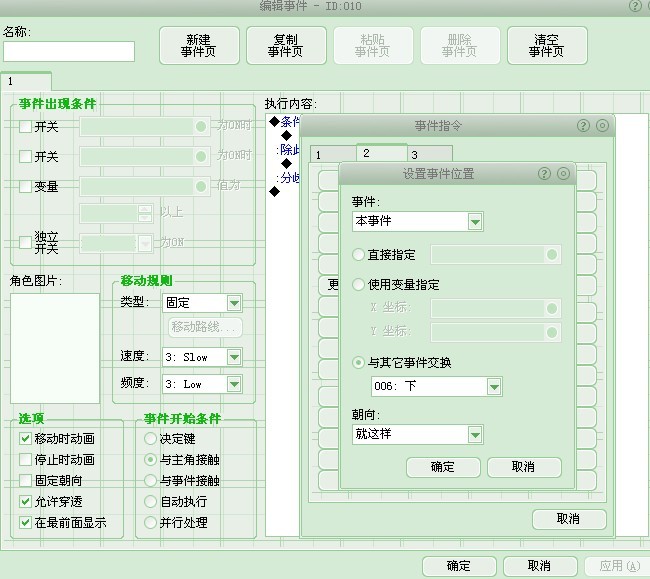Select 与其它事件交换 radio option
The width and height of the screenshot is (650, 579).
tap(358, 363)
